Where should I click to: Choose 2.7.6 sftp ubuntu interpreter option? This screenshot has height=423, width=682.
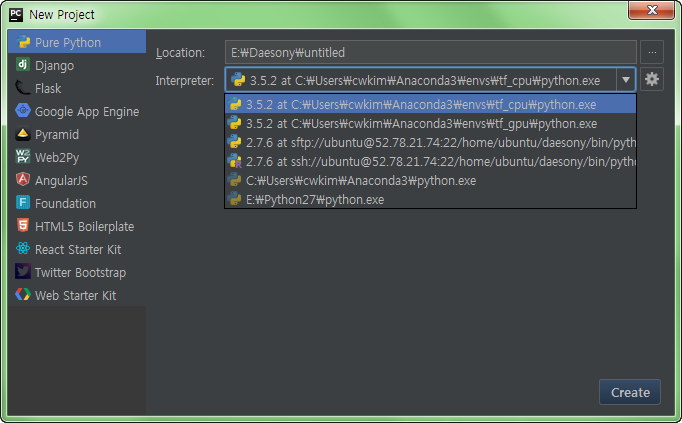(x=431, y=143)
